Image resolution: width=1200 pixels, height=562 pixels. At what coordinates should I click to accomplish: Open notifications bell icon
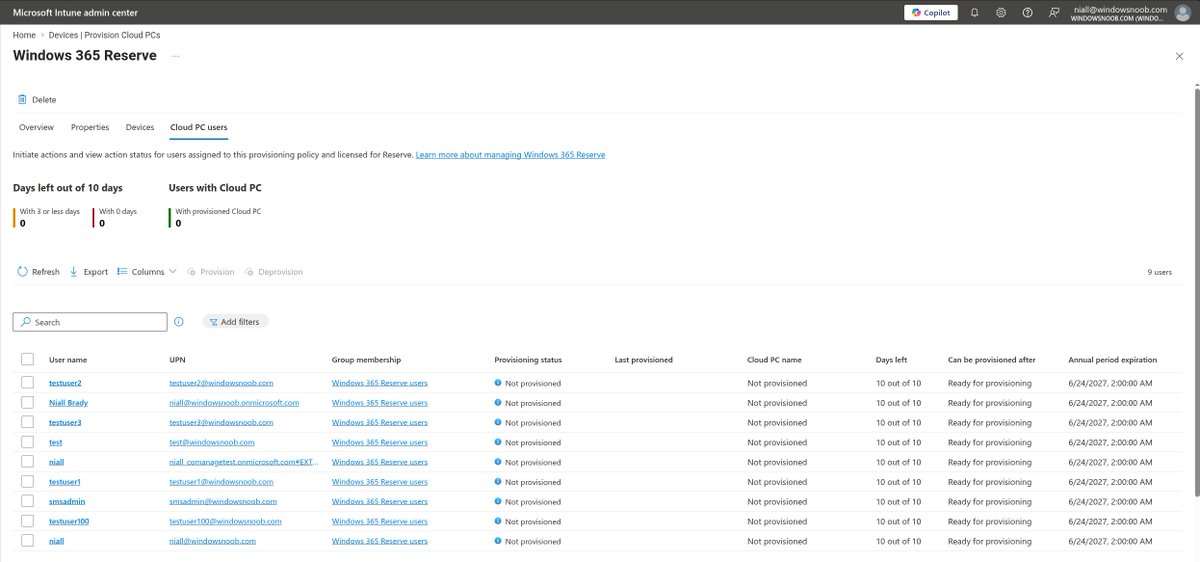975,12
